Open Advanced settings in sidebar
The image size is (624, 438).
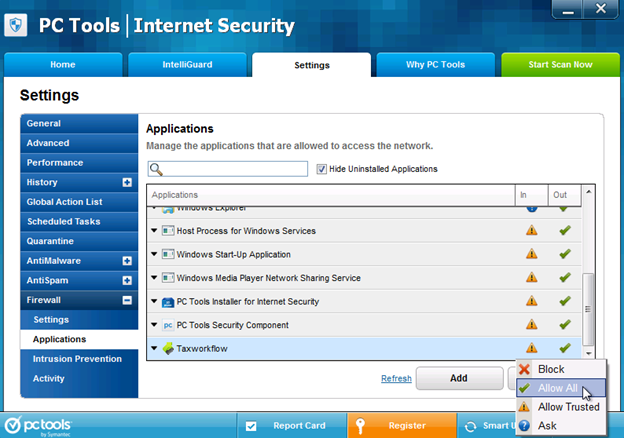pyautogui.click(x=79, y=143)
